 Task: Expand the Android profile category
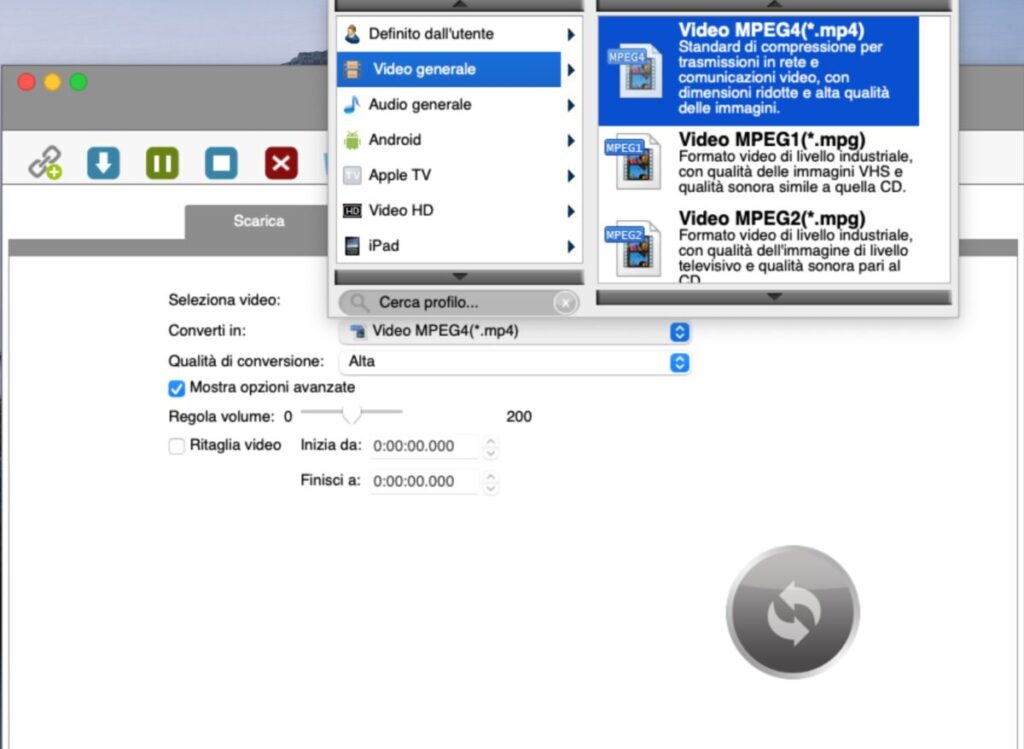[459, 140]
